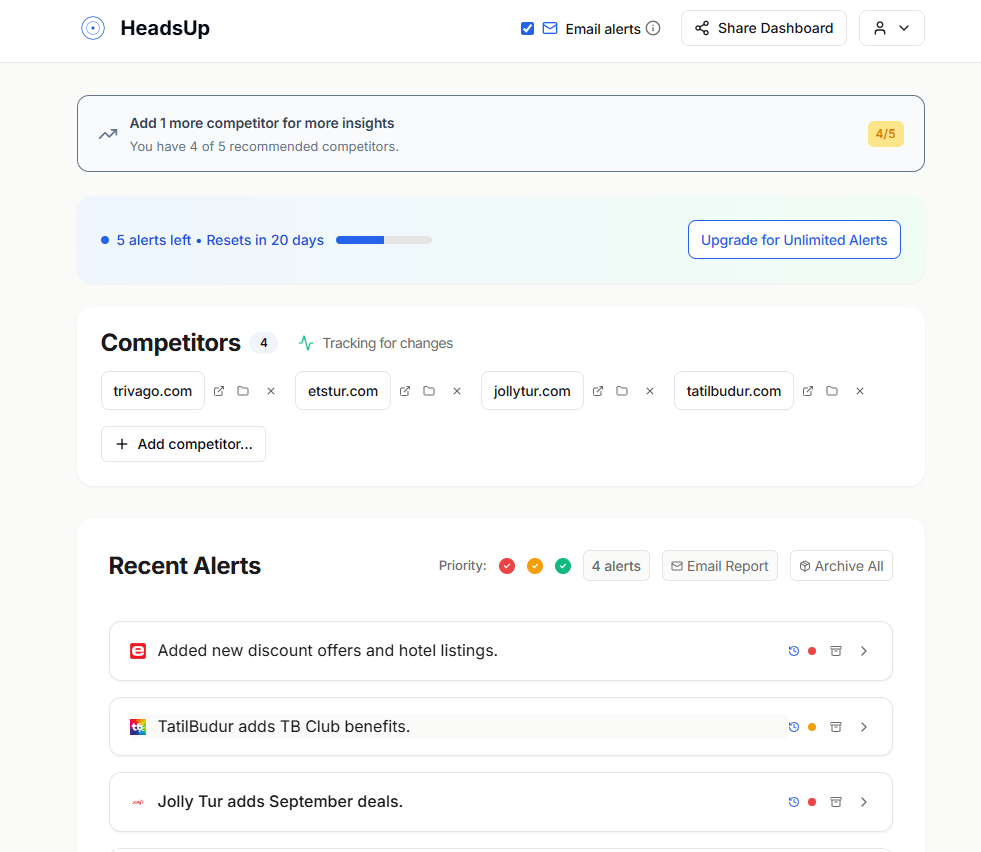The image size is (981, 852).
Task: Click the Jolly Tur favicon icon
Action: [138, 802]
